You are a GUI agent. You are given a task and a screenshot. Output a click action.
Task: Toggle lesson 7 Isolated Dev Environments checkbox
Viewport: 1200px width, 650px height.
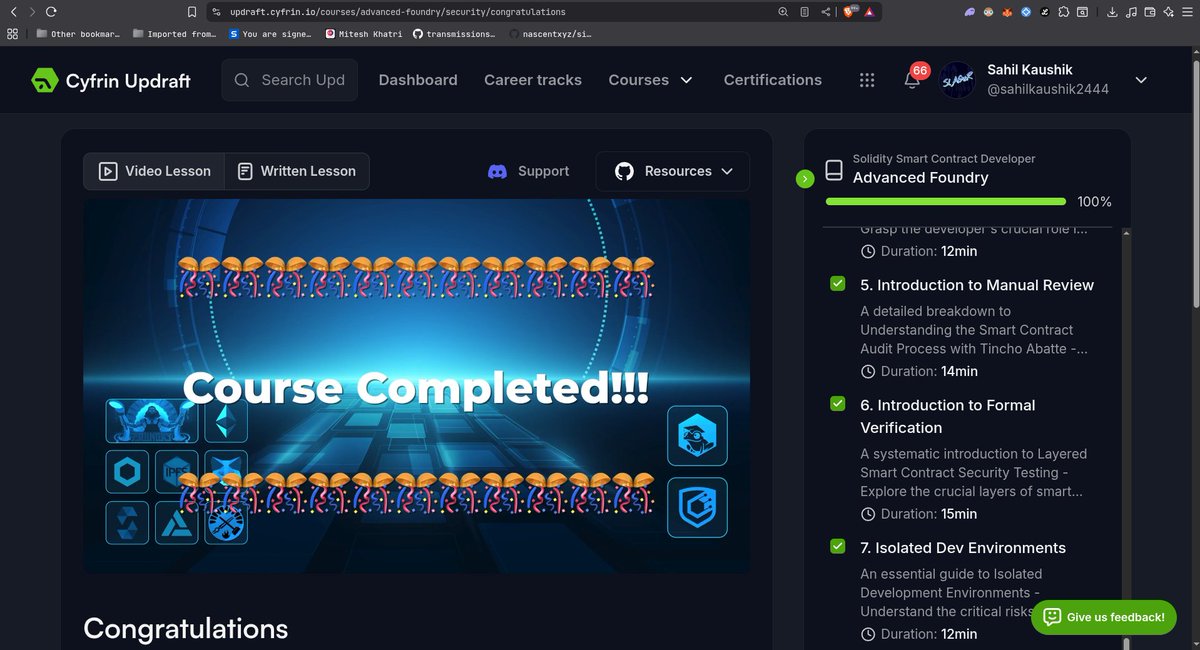tap(838, 547)
